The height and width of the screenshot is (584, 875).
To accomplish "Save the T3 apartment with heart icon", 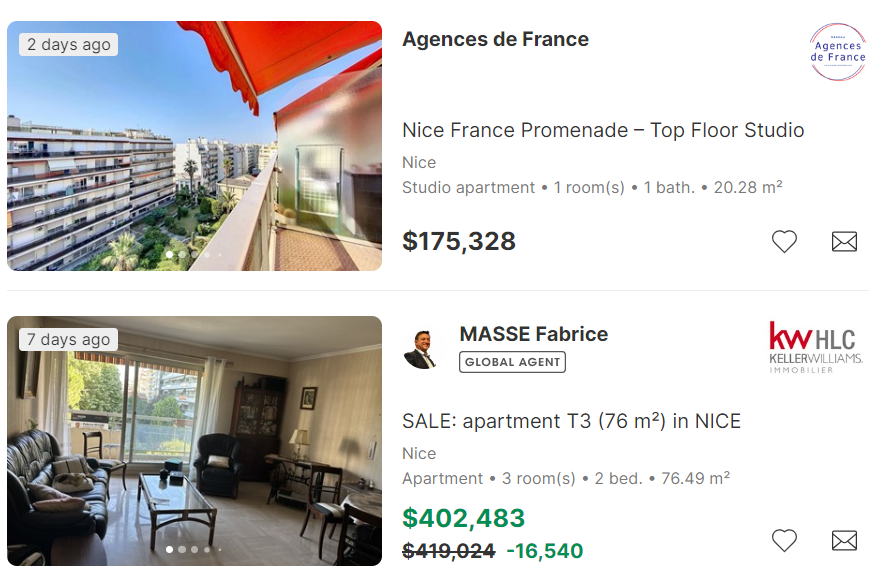I will pyautogui.click(x=784, y=540).
